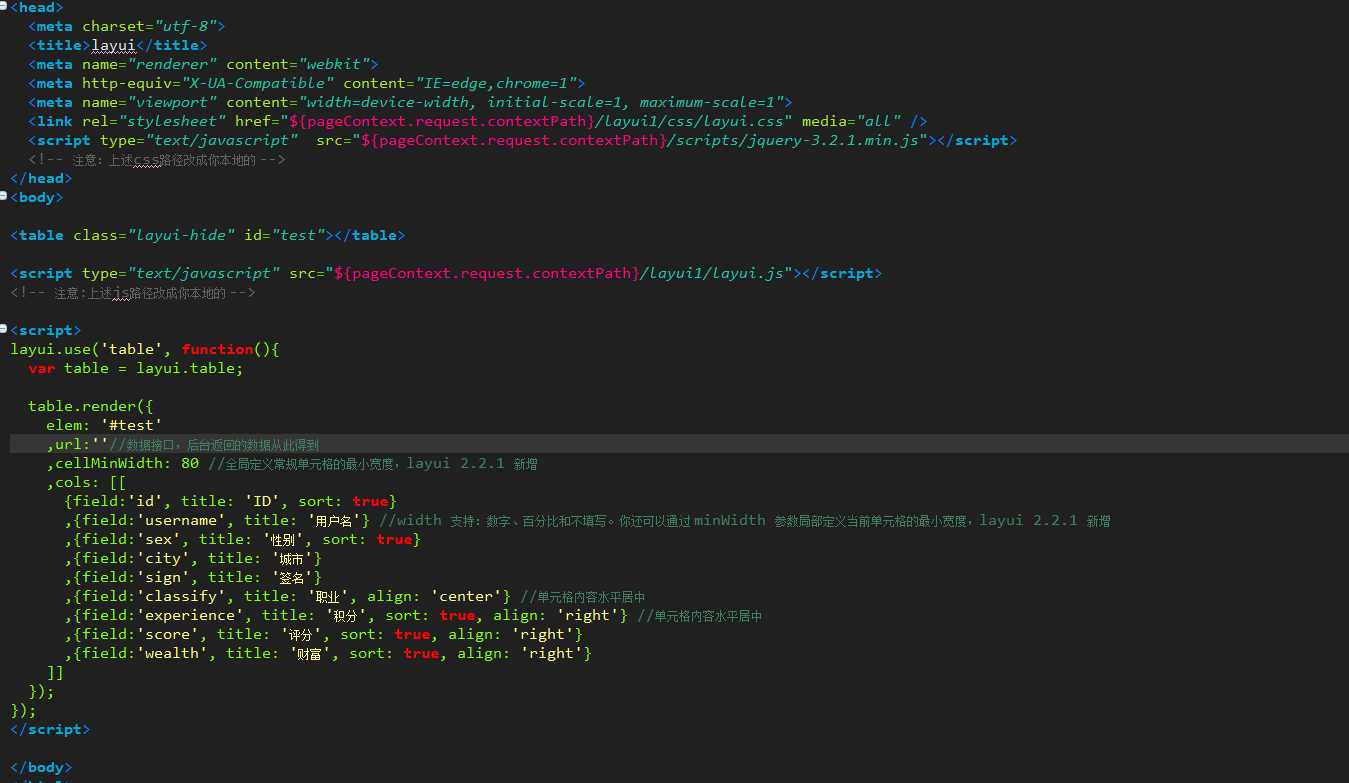Click the "viewport" meta name value
The height and width of the screenshot is (783, 1349).
tap(172, 102)
